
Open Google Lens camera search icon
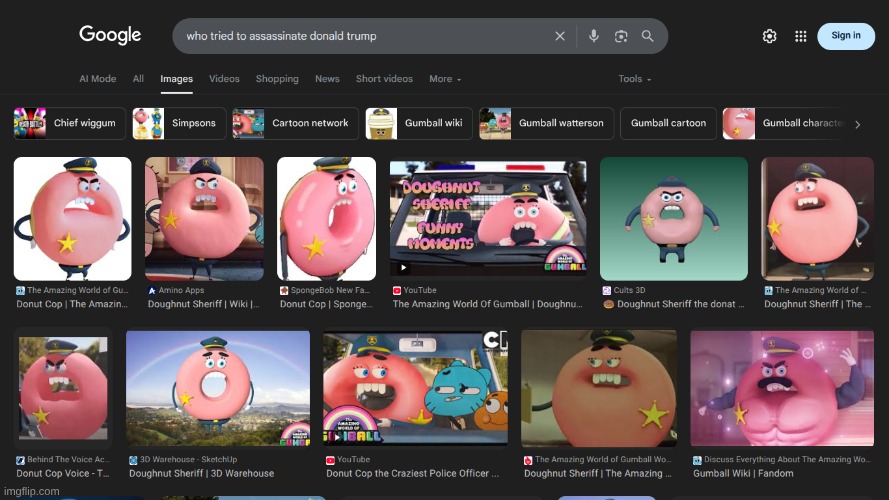[x=621, y=36]
